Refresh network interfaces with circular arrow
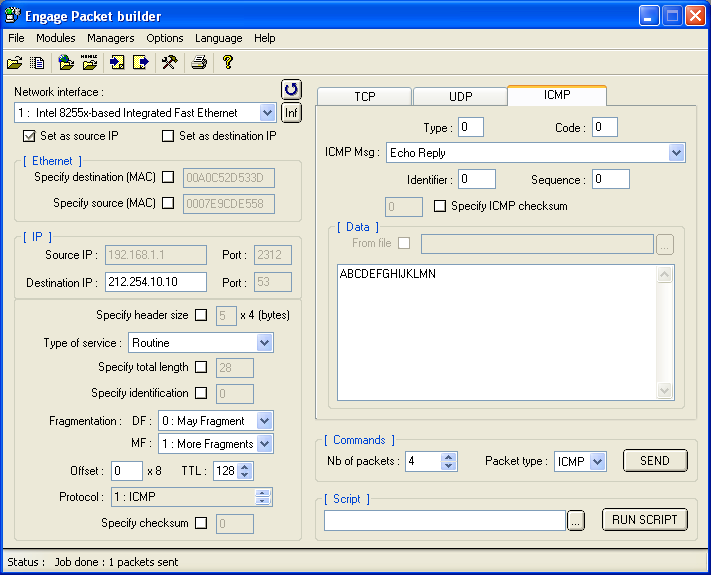The width and height of the screenshot is (711, 575). 291,89
